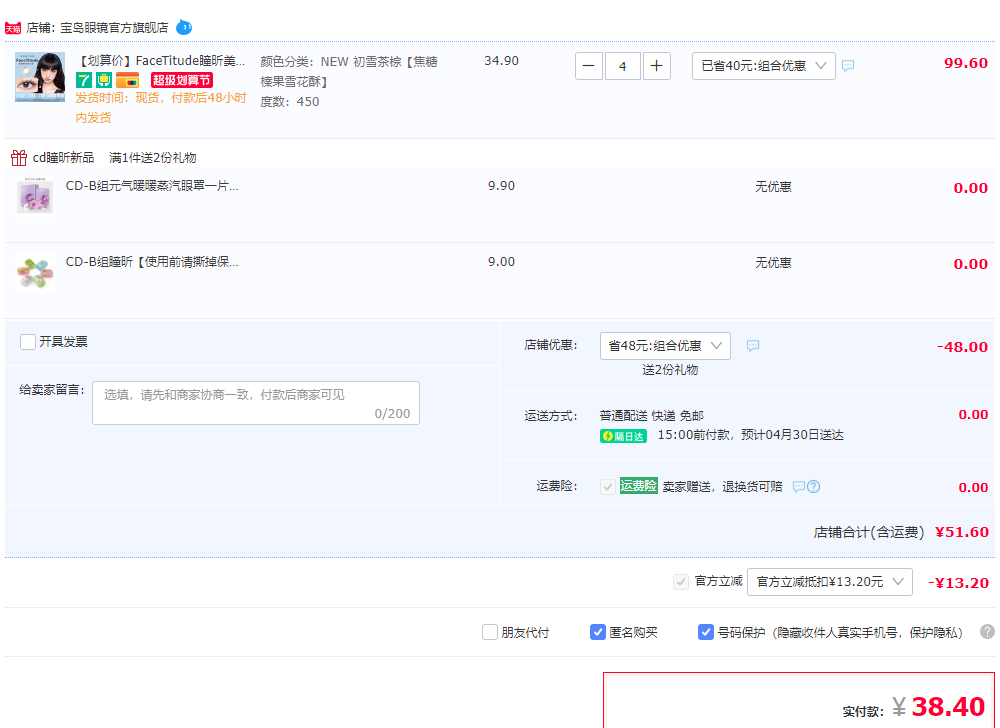
Task: Open the CD-B组瞳昕【使用前请撕掉保 gift link
Action: click(152, 262)
